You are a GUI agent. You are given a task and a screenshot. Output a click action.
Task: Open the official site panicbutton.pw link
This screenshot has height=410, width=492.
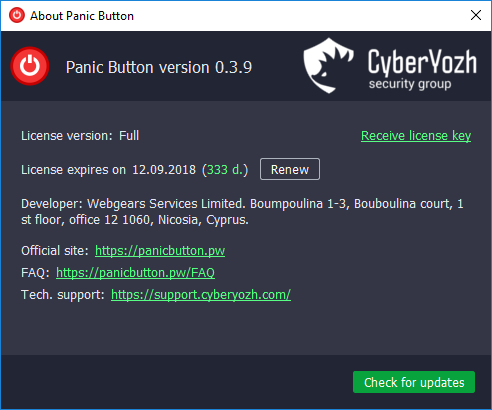[160, 251]
